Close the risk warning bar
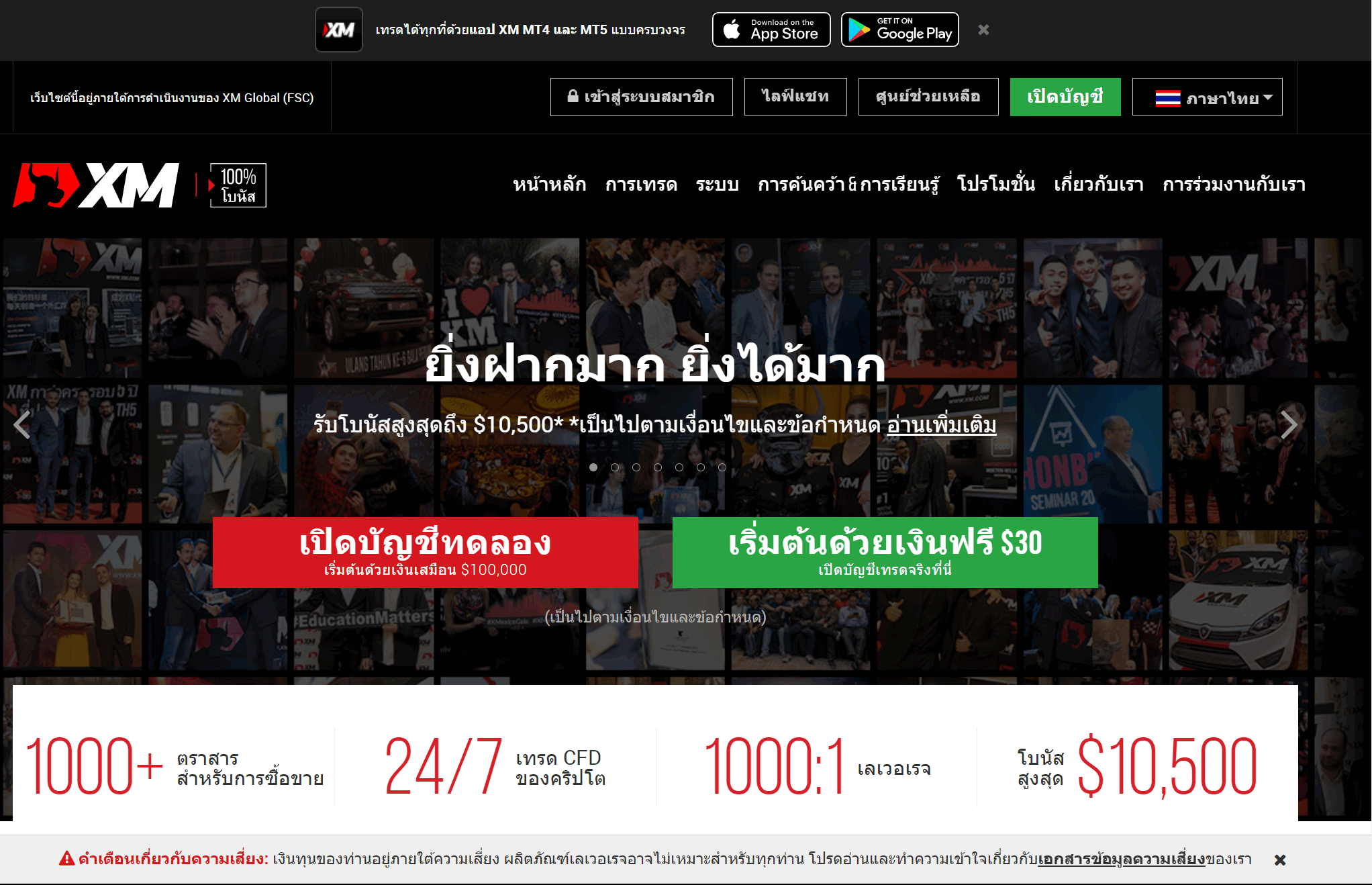The height and width of the screenshot is (885, 1372). (1280, 859)
